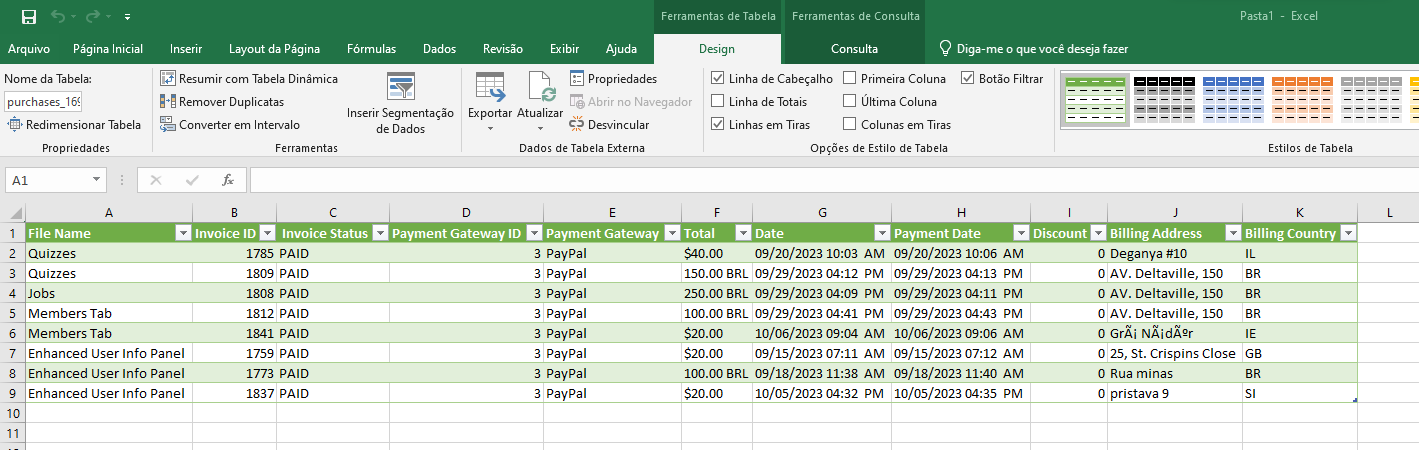
Task: Click the Resumir com Tabela Dinâmica icon
Action: (168, 79)
